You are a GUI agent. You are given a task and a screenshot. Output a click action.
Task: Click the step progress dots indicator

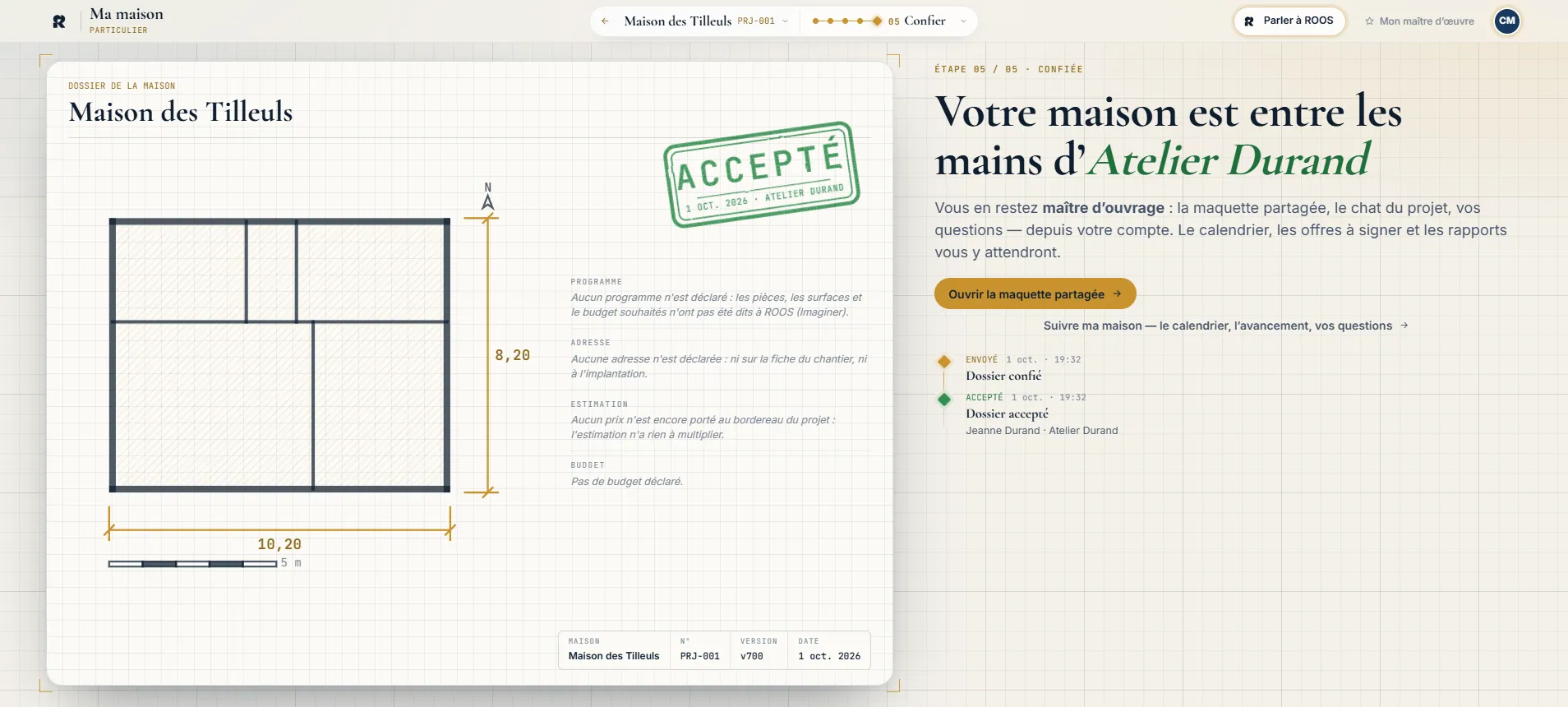pyautogui.click(x=846, y=21)
